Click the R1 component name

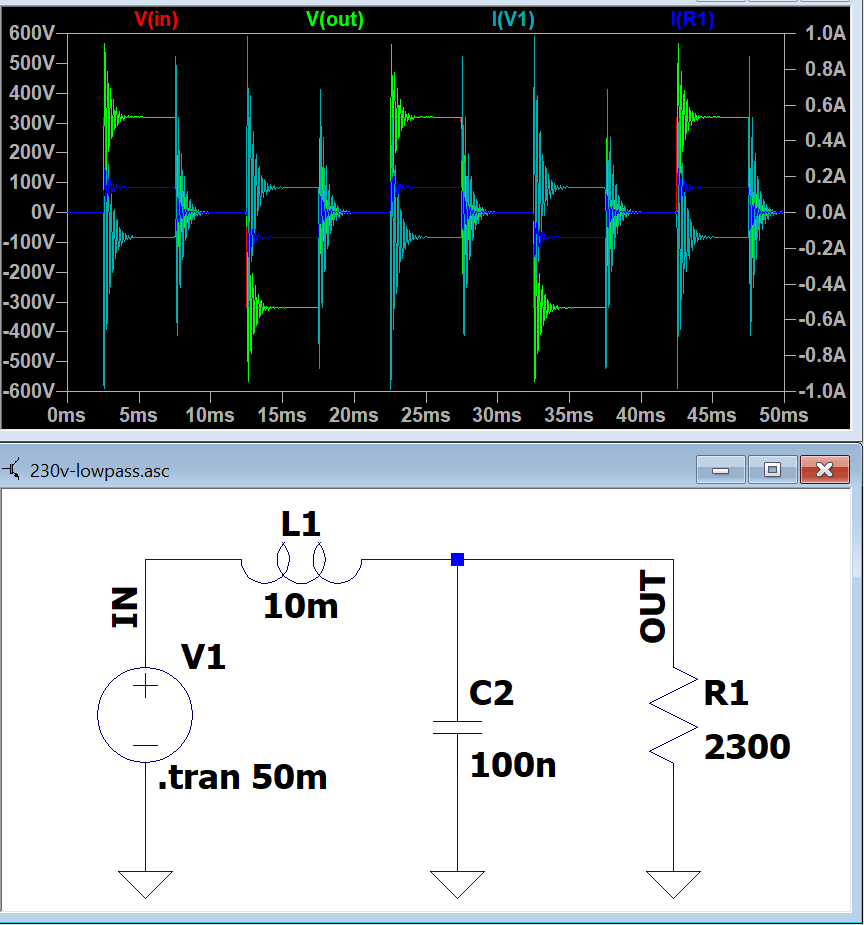pyautogui.click(x=726, y=693)
